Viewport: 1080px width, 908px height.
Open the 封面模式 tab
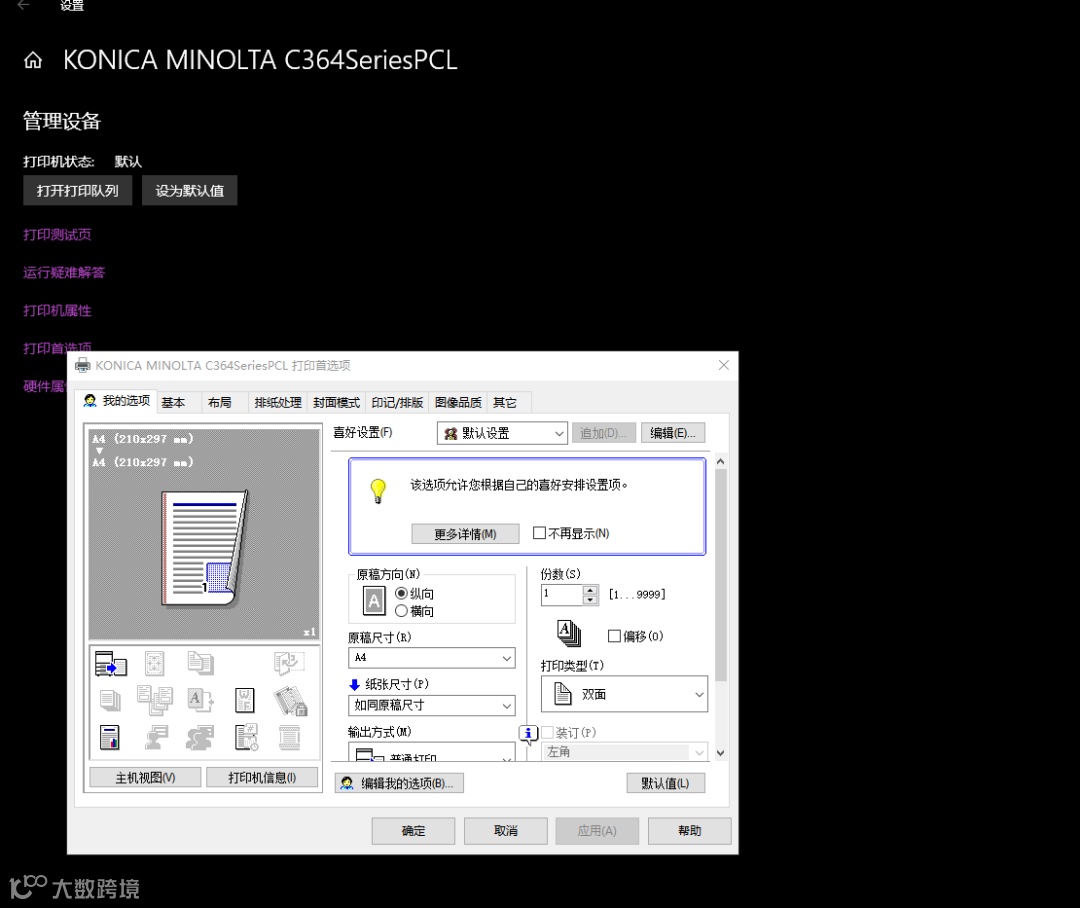coord(336,403)
